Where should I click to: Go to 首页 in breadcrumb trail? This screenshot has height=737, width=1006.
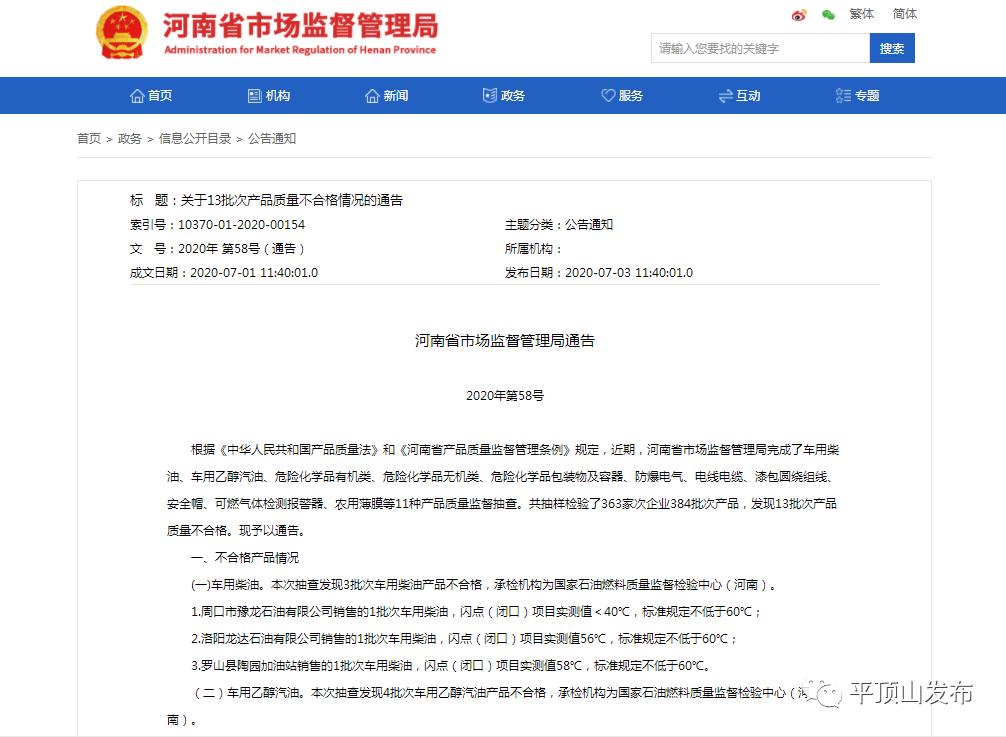coord(89,139)
